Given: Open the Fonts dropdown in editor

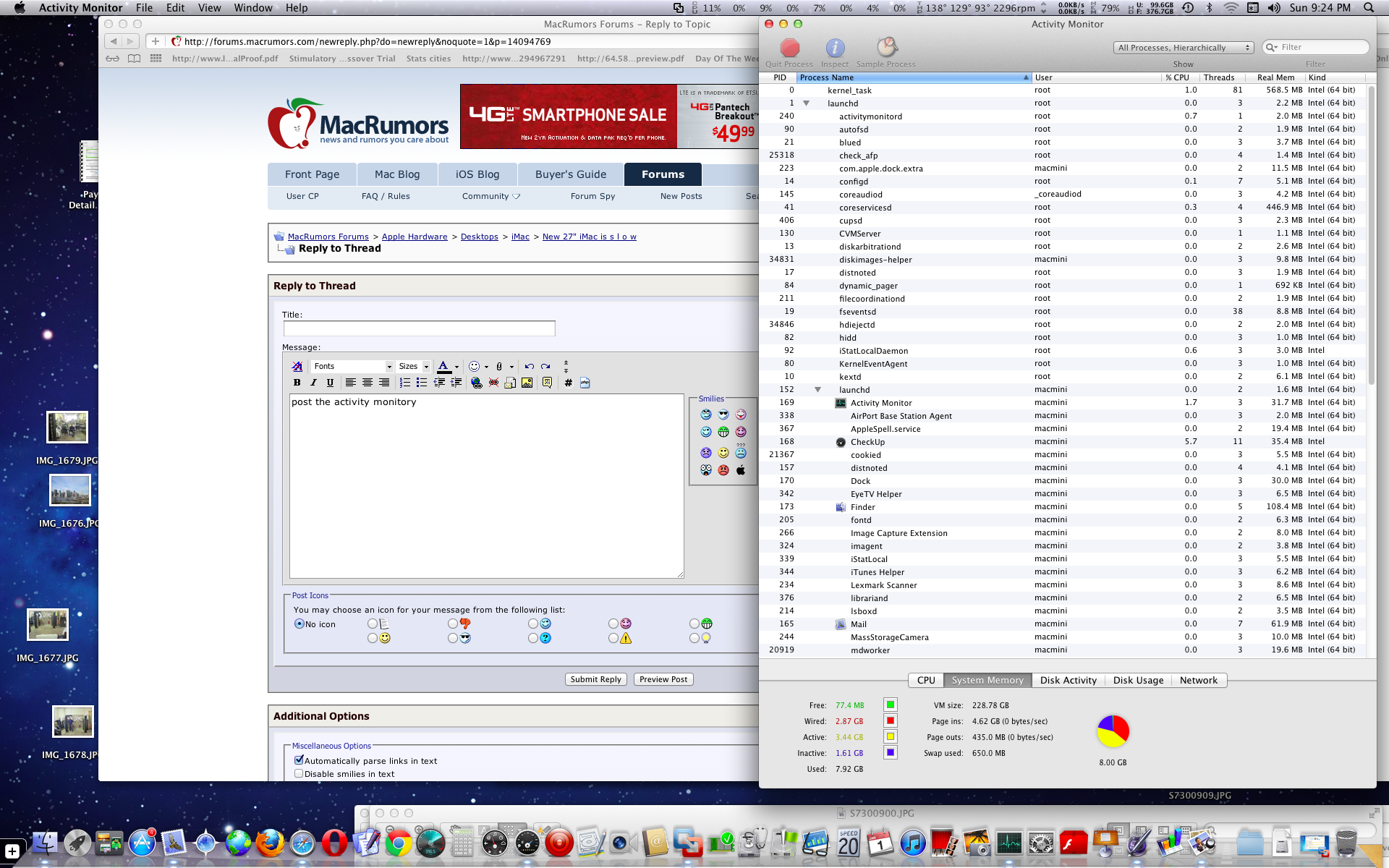Looking at the screenshot, I should (x=352, y=367).
